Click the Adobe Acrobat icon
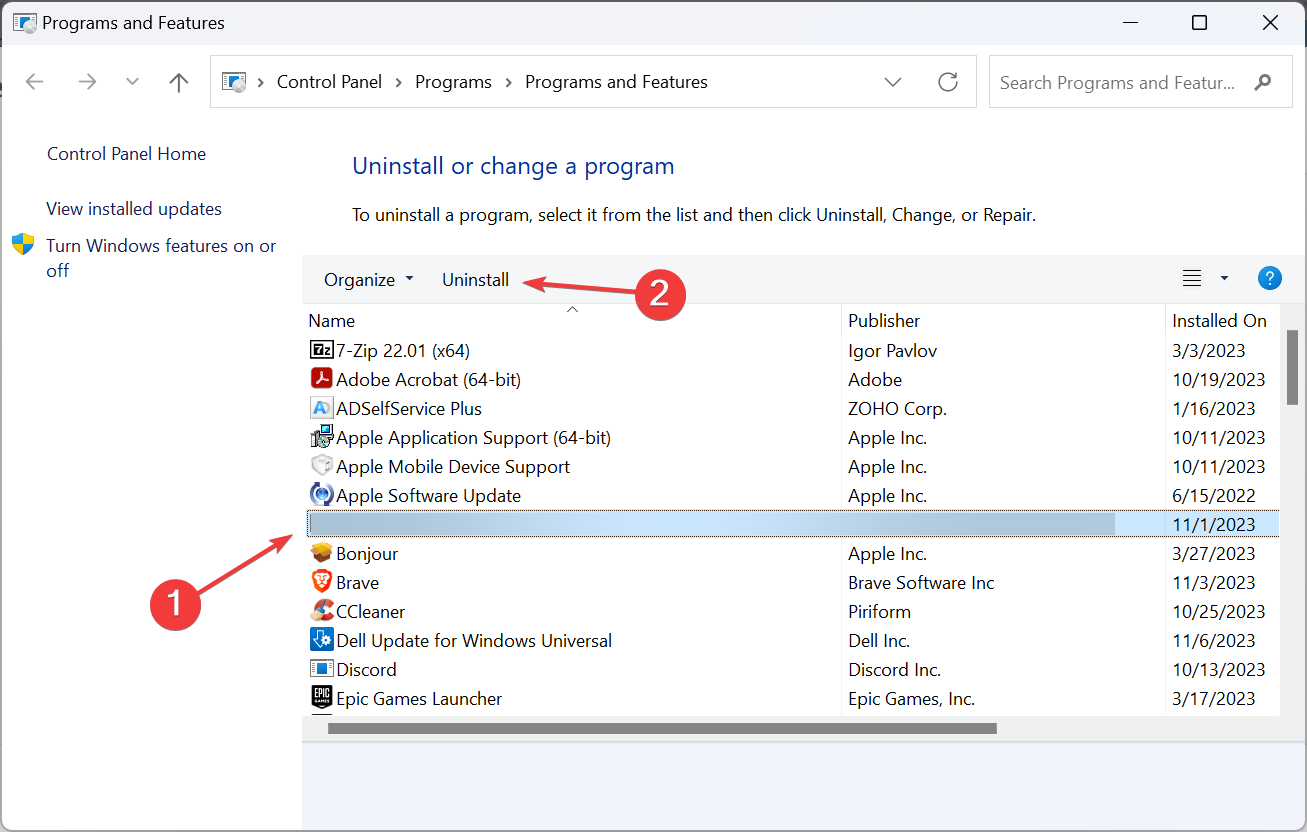Screen dimensions: 1307x832 click(321, 379)
